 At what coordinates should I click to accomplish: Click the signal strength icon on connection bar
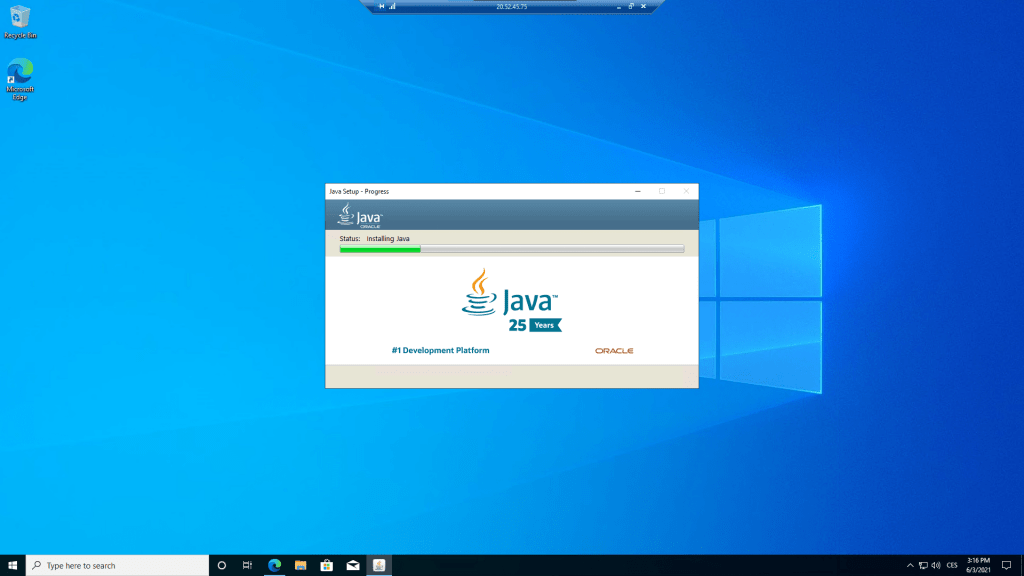[x=392, y=6]
